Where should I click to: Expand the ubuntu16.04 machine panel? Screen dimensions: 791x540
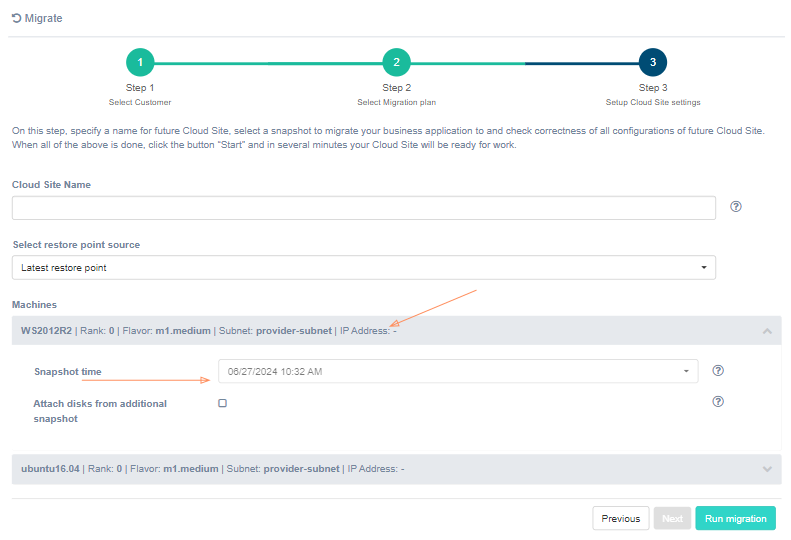766,468
